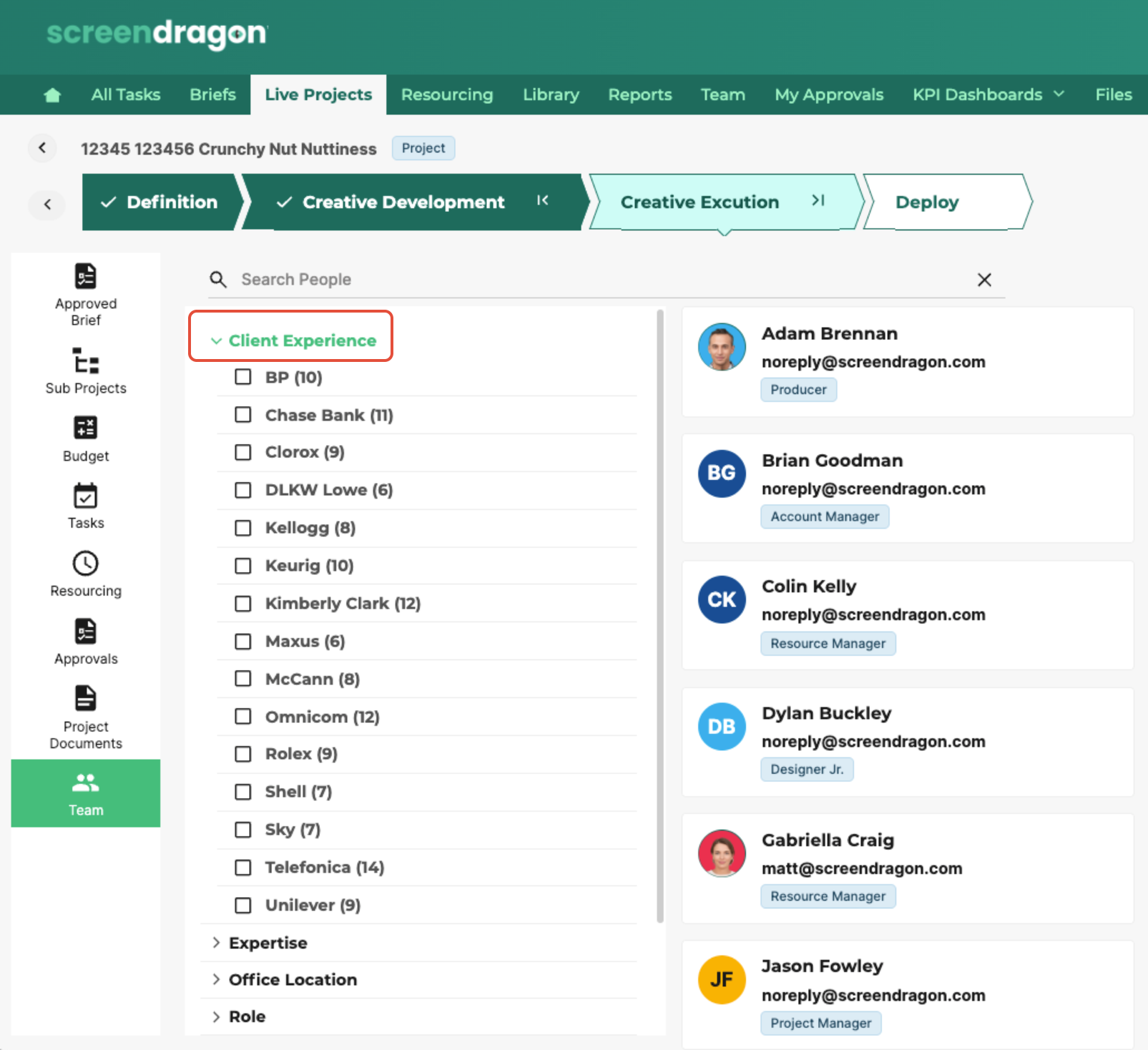Click the Project tag badge
The image size is (1148, 1050).
pos(423,148)
